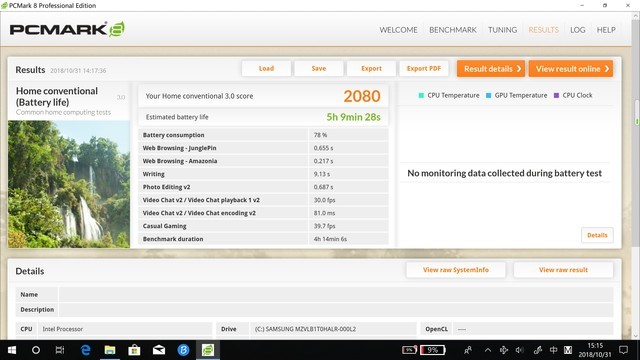Launch Microsoft Edge from the taskbar
This screenshot has height=360, width=640.
(x=85, y=350)
